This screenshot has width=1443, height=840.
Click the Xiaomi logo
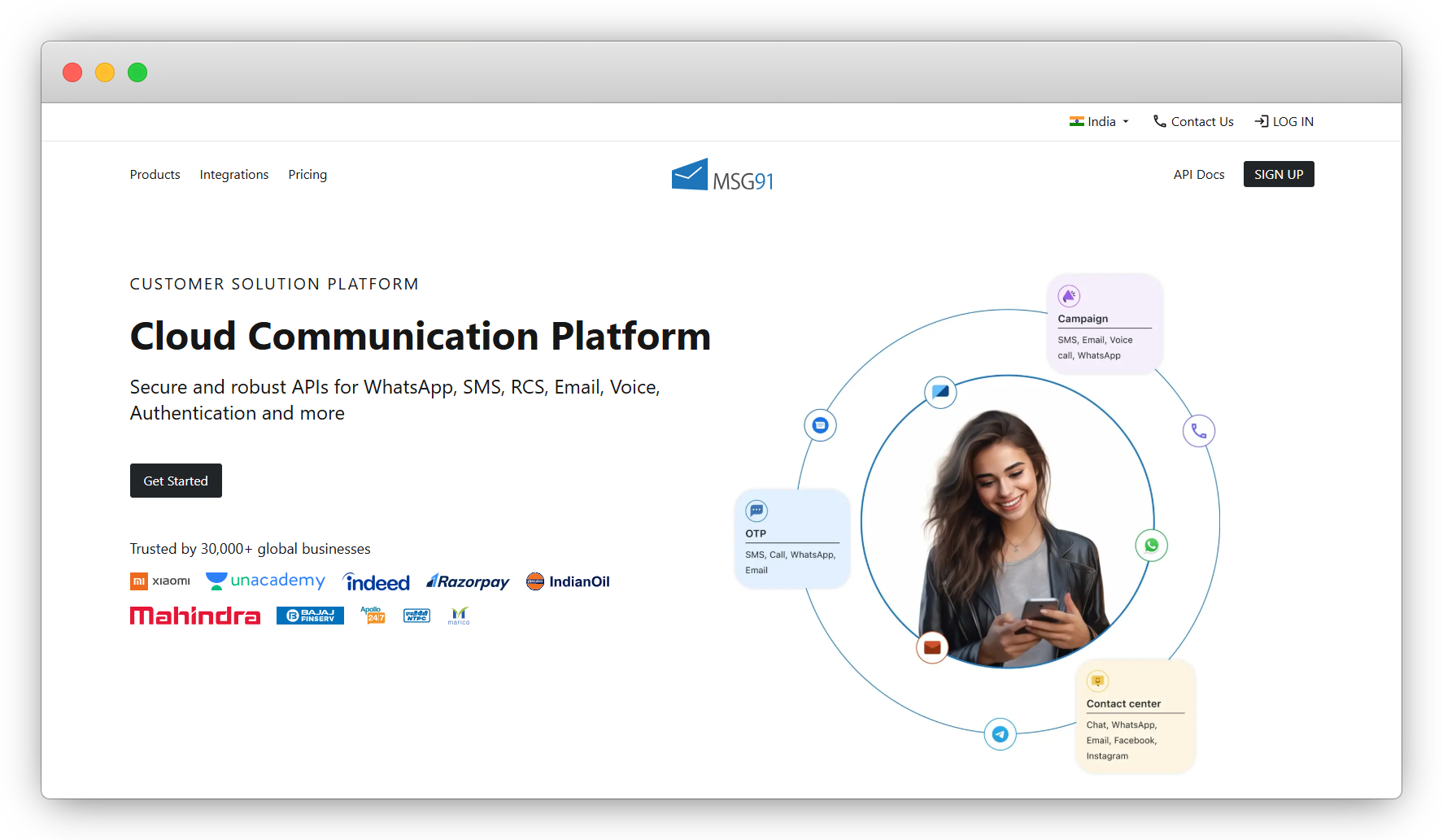click(160, 581)
